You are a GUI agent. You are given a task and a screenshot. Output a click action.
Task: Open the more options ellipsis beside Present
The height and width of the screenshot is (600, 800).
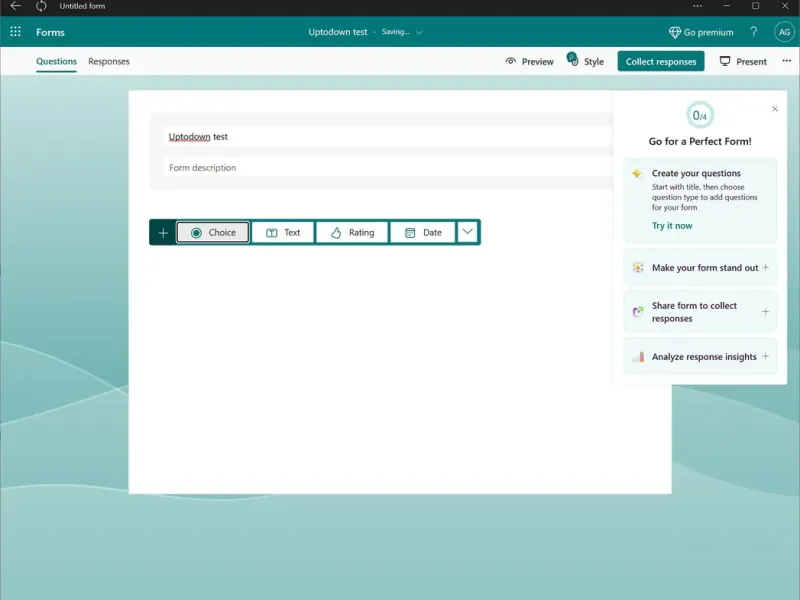(786, 61)
